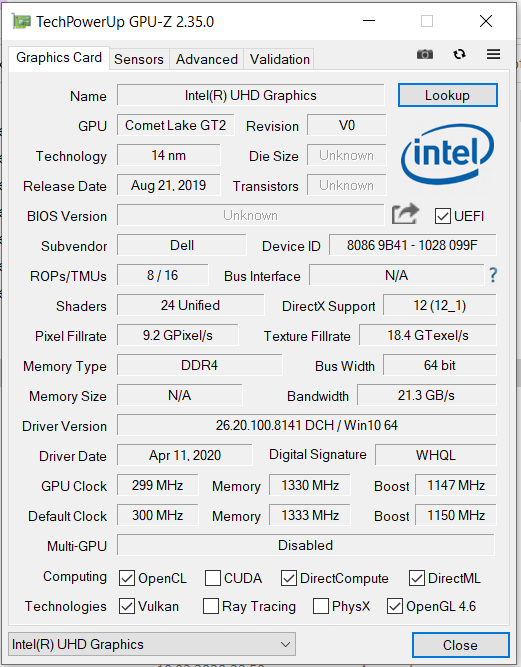521x667 pixels.
Task: Click the Close button
Action: click(x=460, y=645)
